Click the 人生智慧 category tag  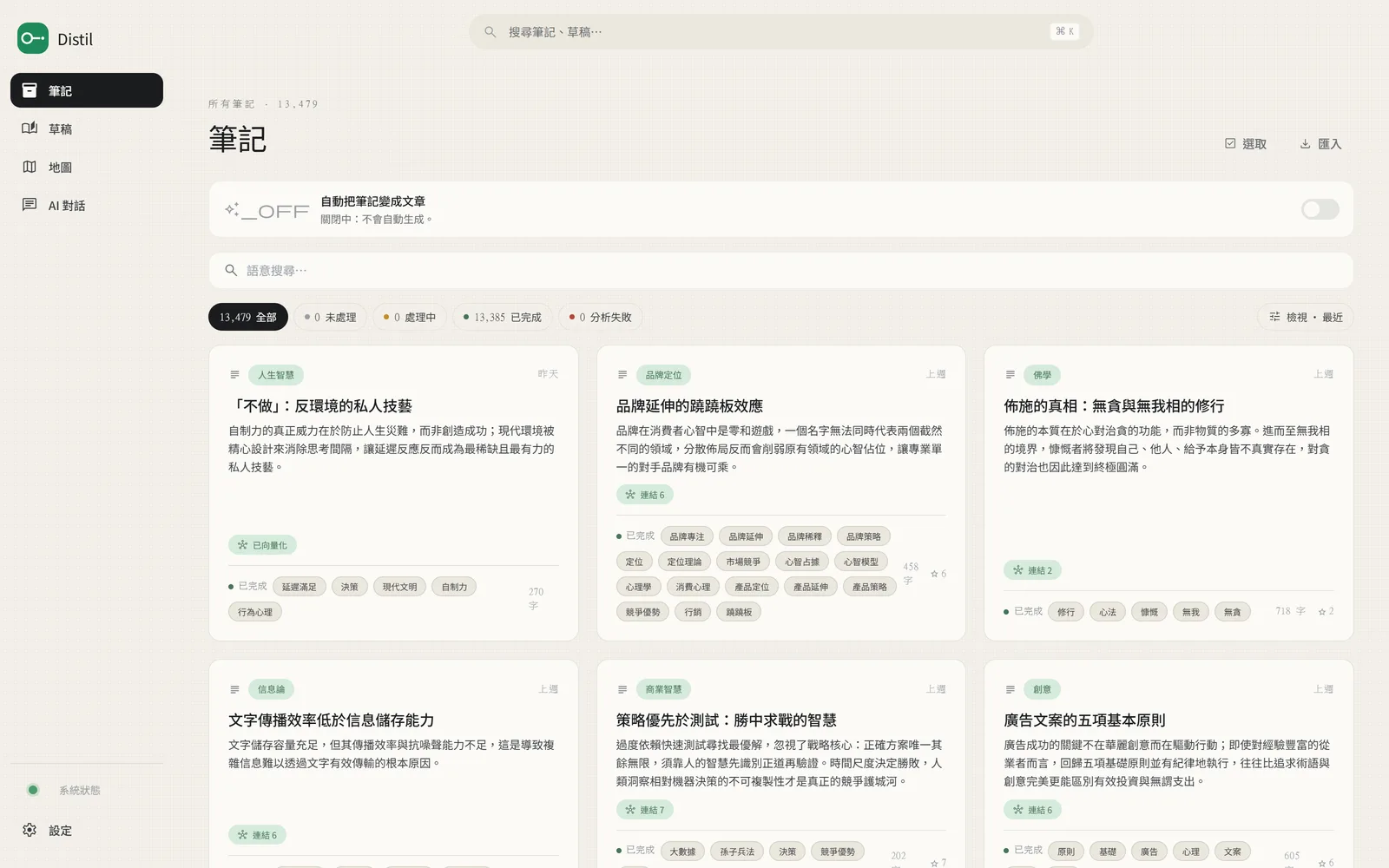[x=276, y=375]
